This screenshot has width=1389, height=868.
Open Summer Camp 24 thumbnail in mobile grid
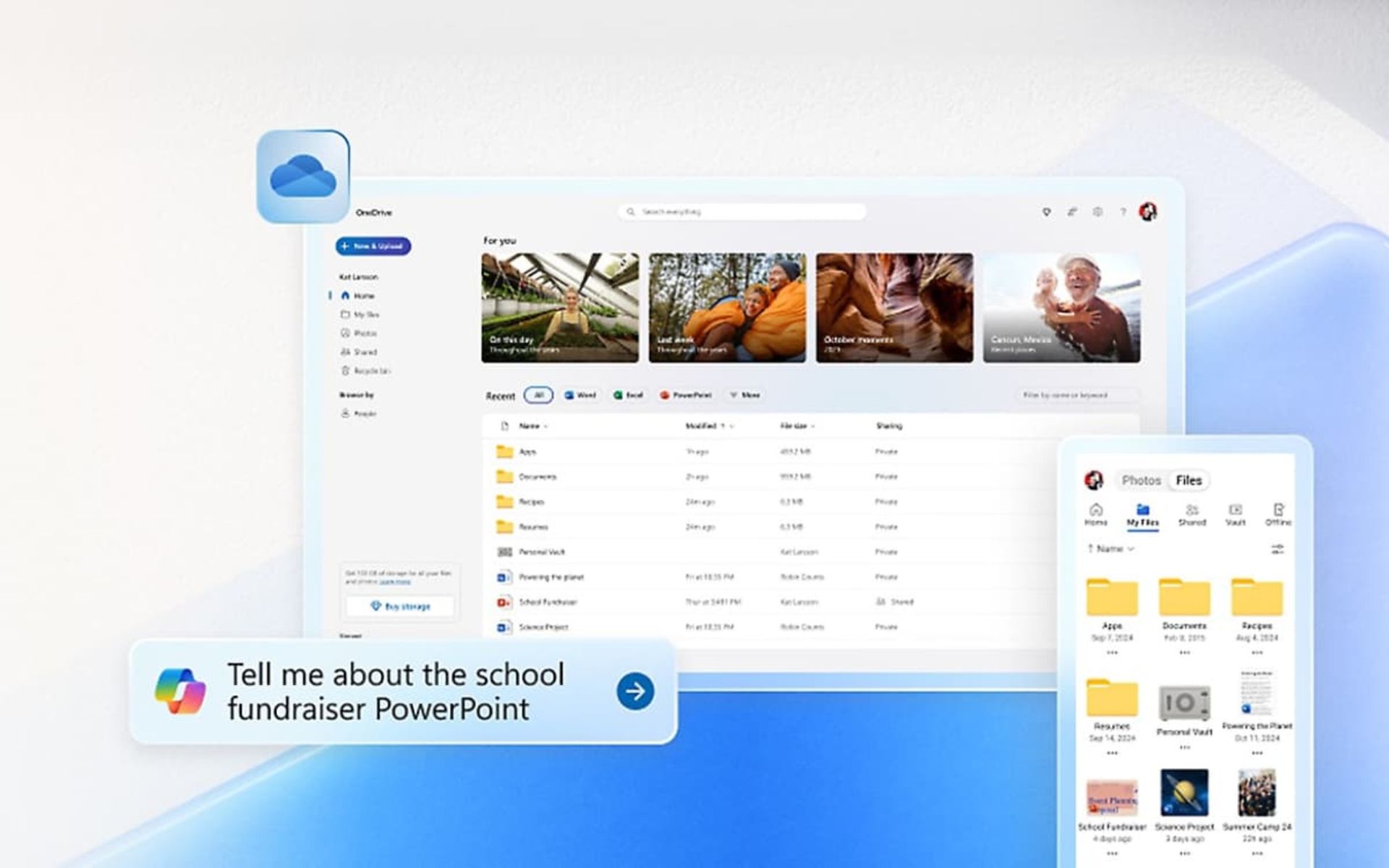(1257, 793)
